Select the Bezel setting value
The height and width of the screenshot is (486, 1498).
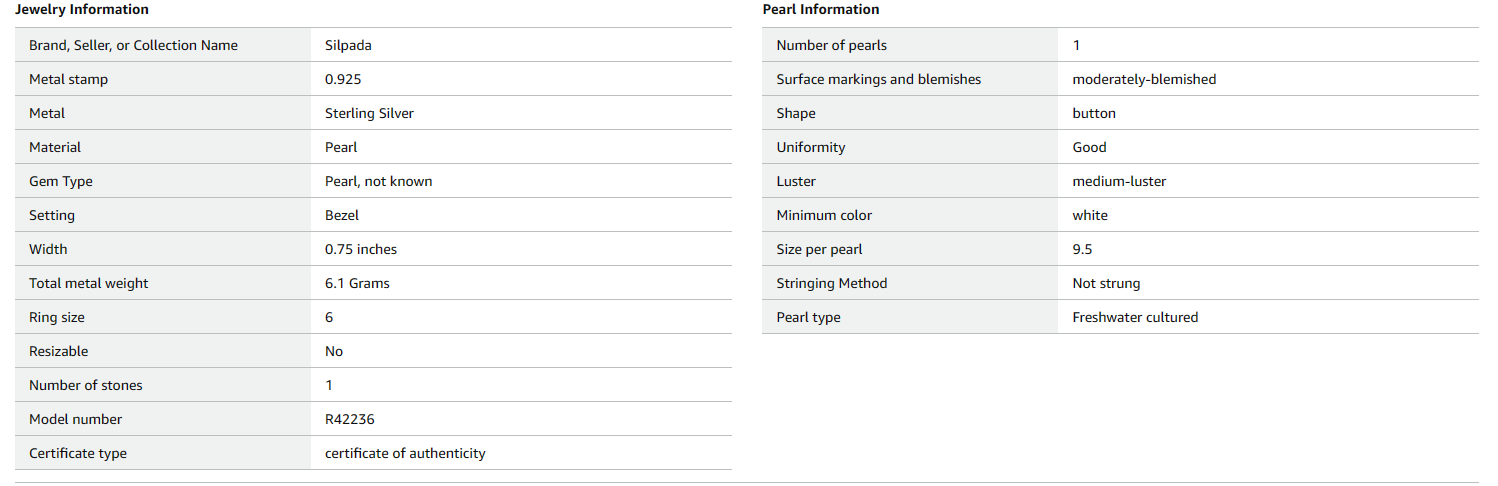(x=342, y=215)
